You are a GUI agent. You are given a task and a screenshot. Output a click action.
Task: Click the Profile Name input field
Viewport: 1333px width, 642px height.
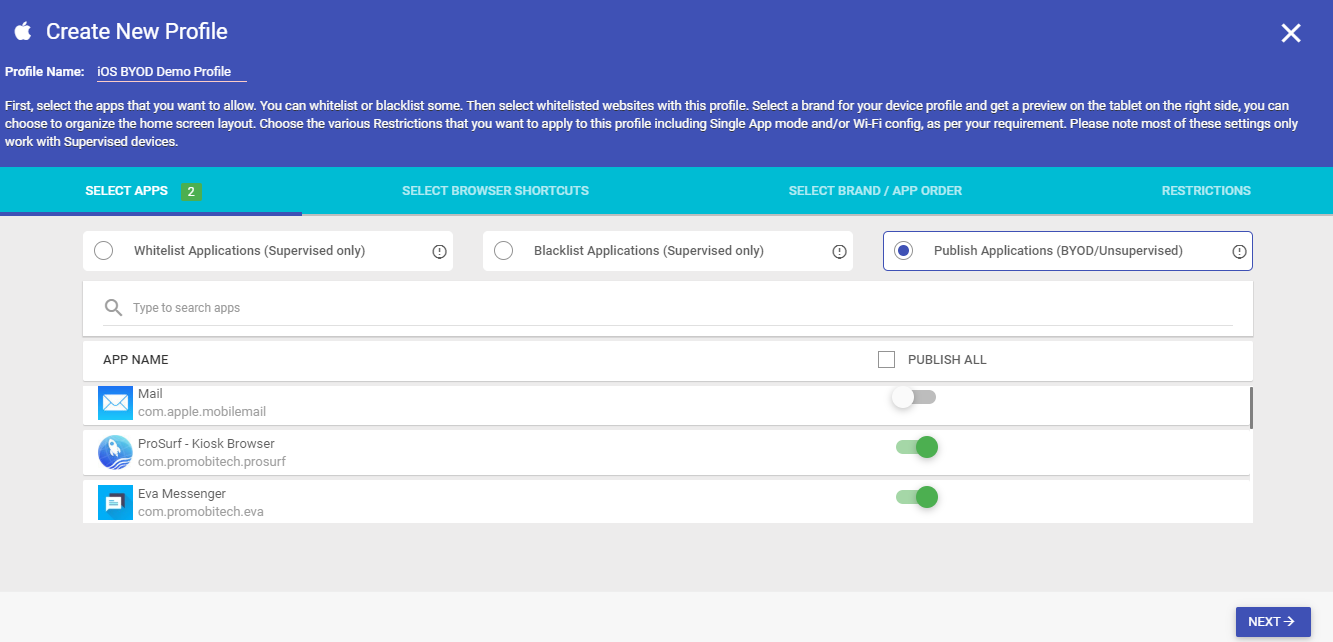click(x=170, y=72)
